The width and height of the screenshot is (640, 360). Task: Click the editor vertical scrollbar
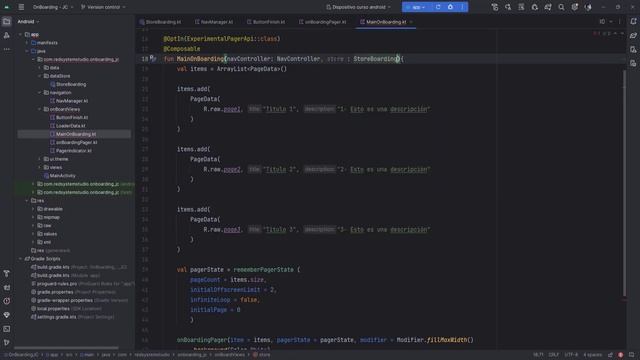(x=624, y=184)
